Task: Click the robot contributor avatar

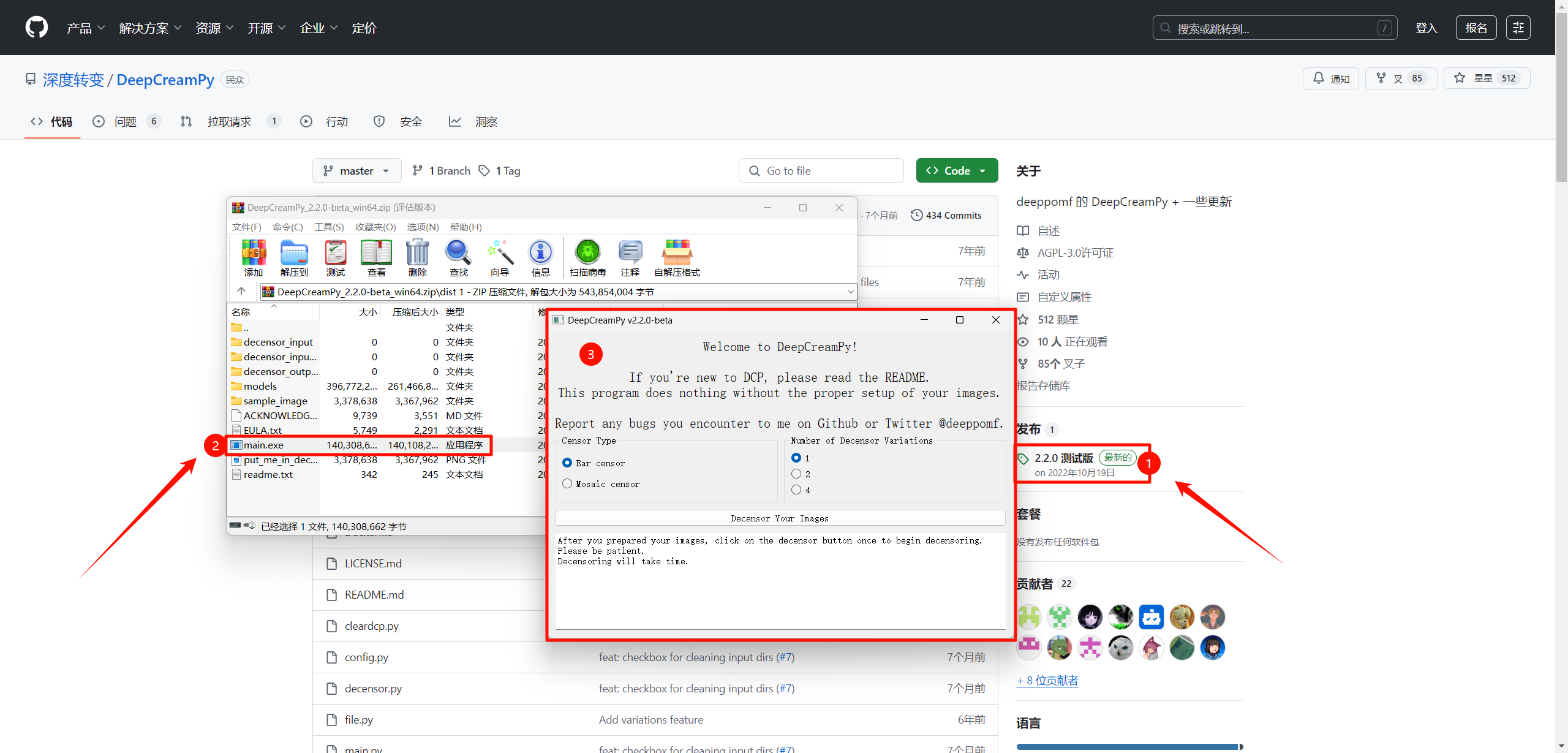Action: [x=1151, y=617]
